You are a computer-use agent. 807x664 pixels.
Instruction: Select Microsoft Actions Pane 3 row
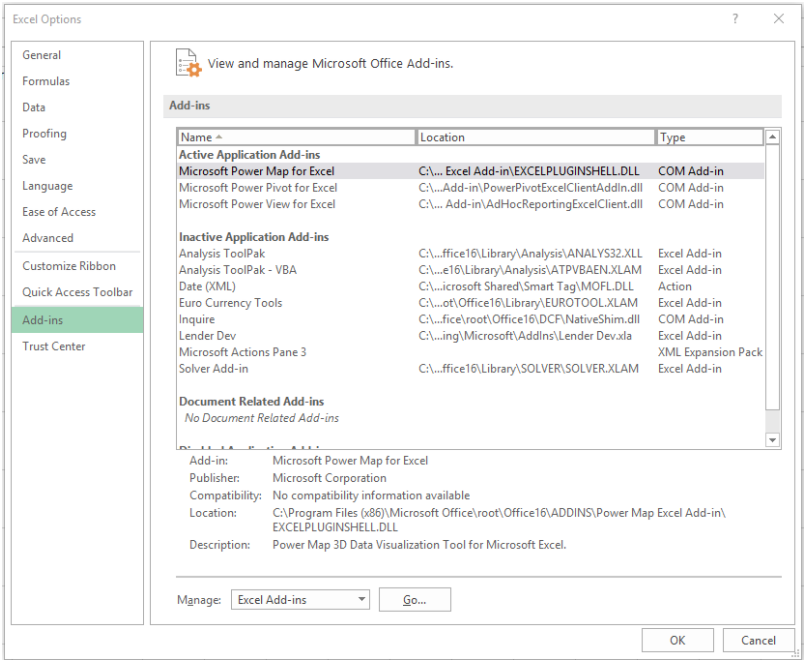[470, 353]
